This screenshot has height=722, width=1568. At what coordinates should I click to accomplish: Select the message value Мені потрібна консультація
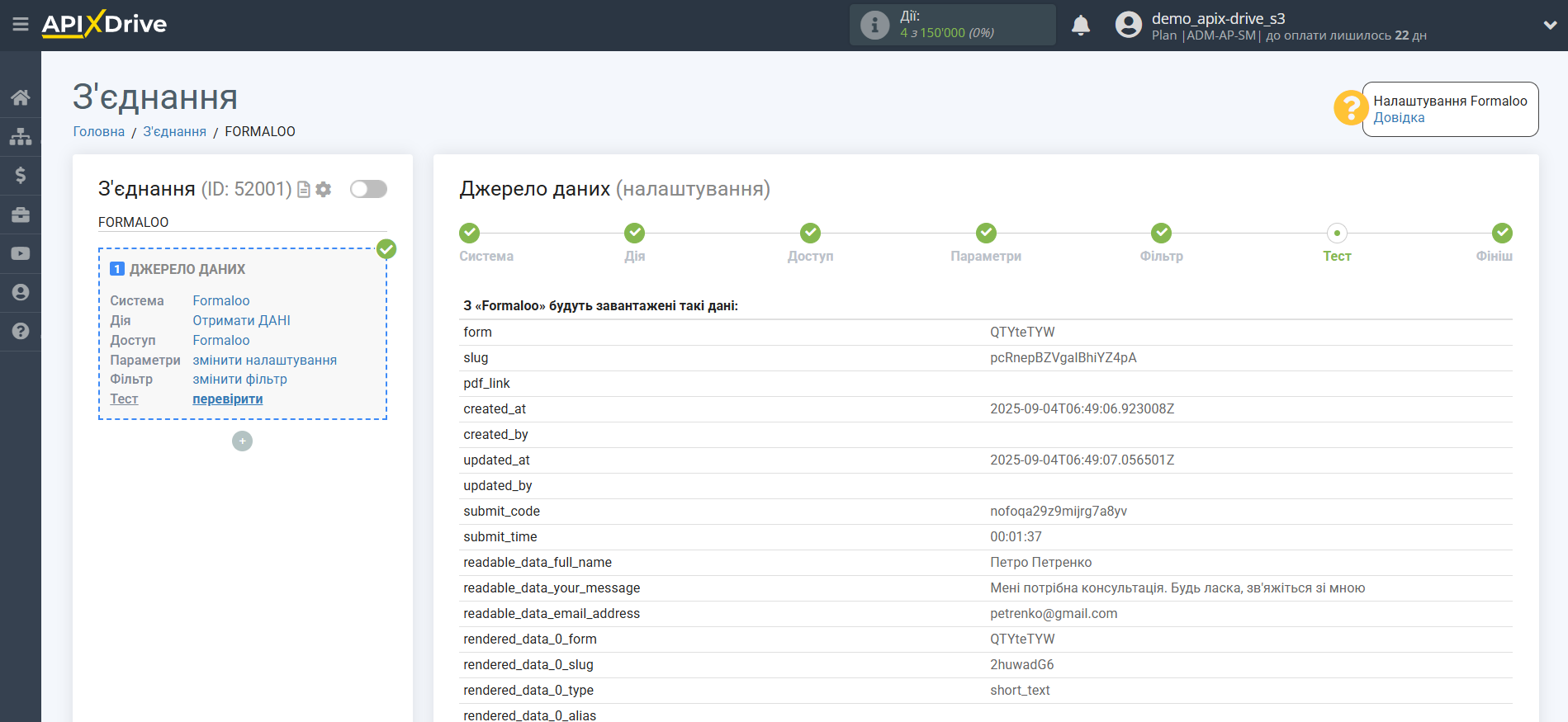(1177, 588)
